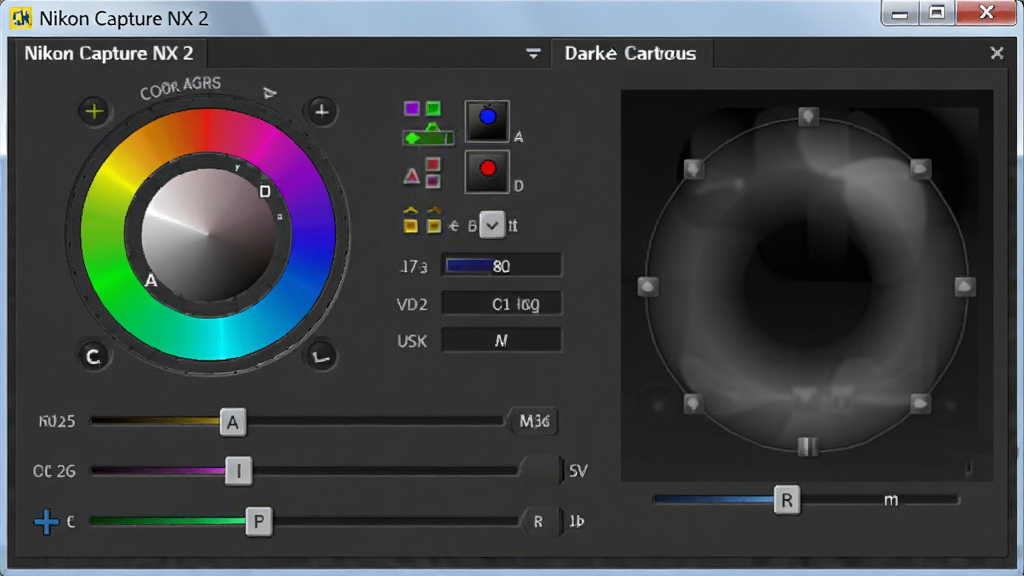Click the lower-right control point on preview circle
Screen dimensions: 1024x576
[x=920, y=404]
